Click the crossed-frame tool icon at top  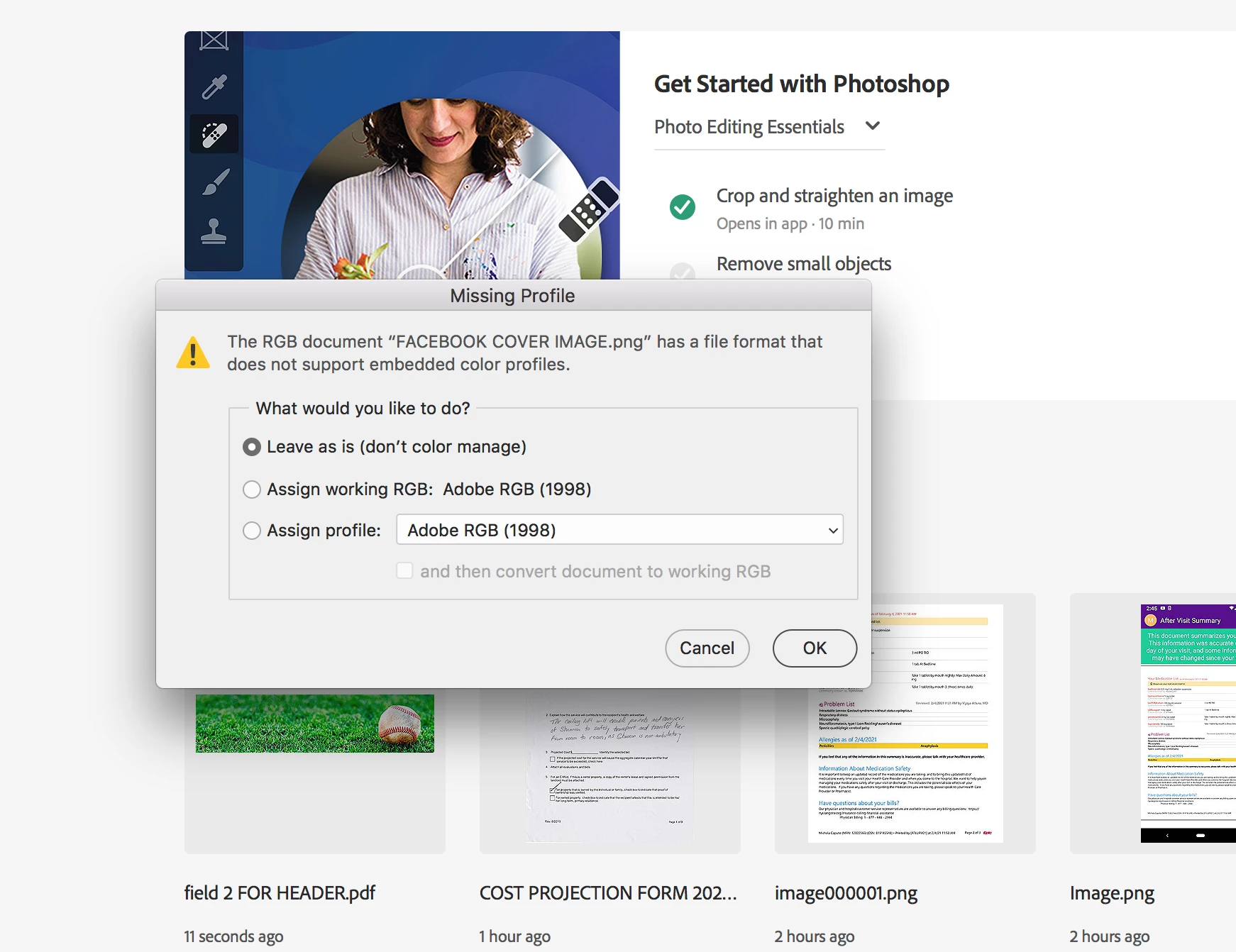(214, 40)
